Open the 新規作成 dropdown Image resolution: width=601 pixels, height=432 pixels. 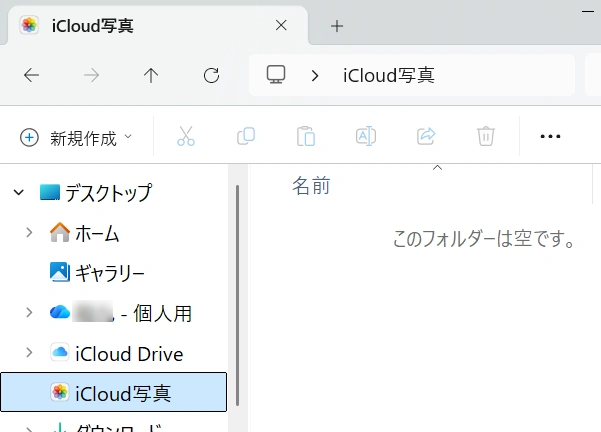point(76,137)
